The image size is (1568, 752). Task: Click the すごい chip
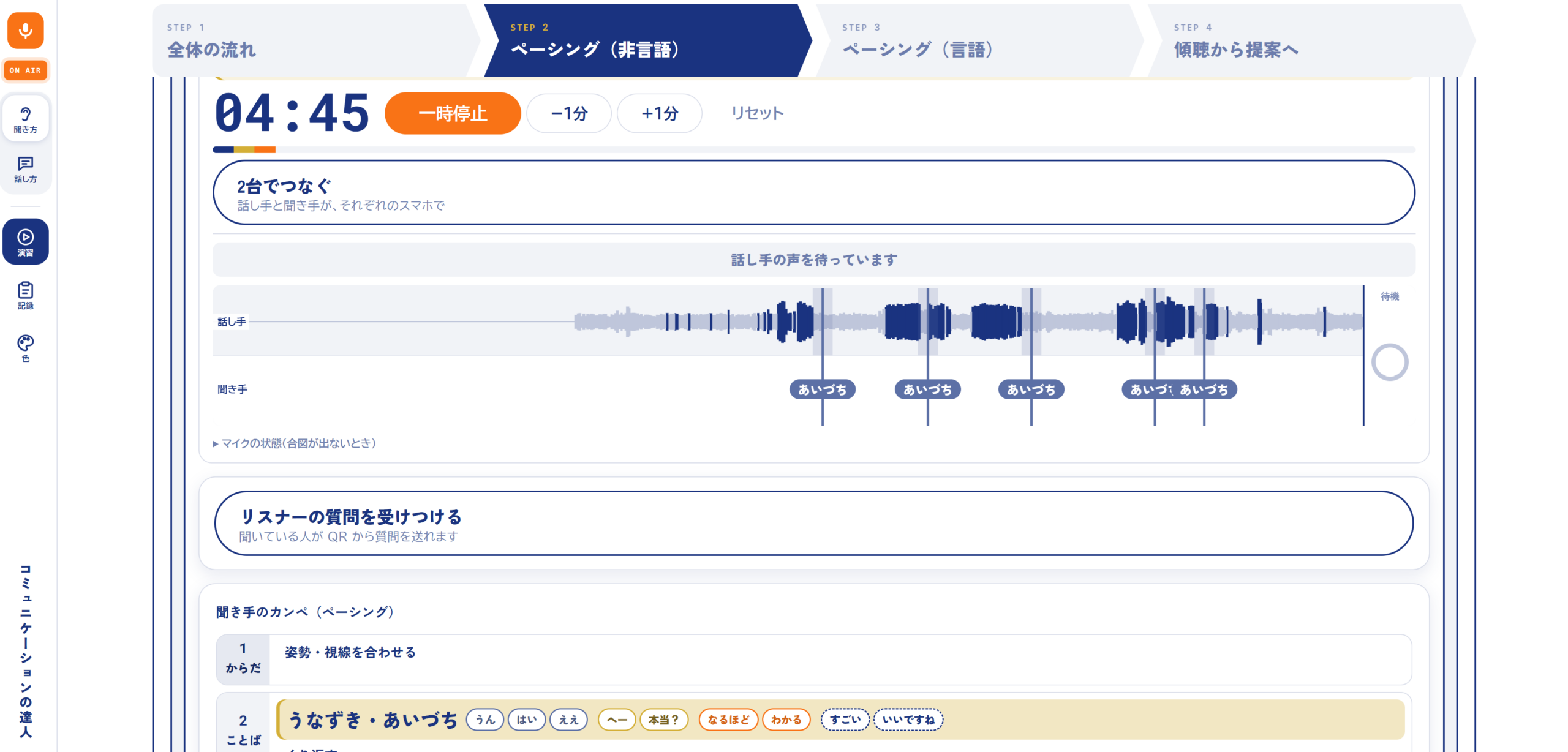[845, 720]
